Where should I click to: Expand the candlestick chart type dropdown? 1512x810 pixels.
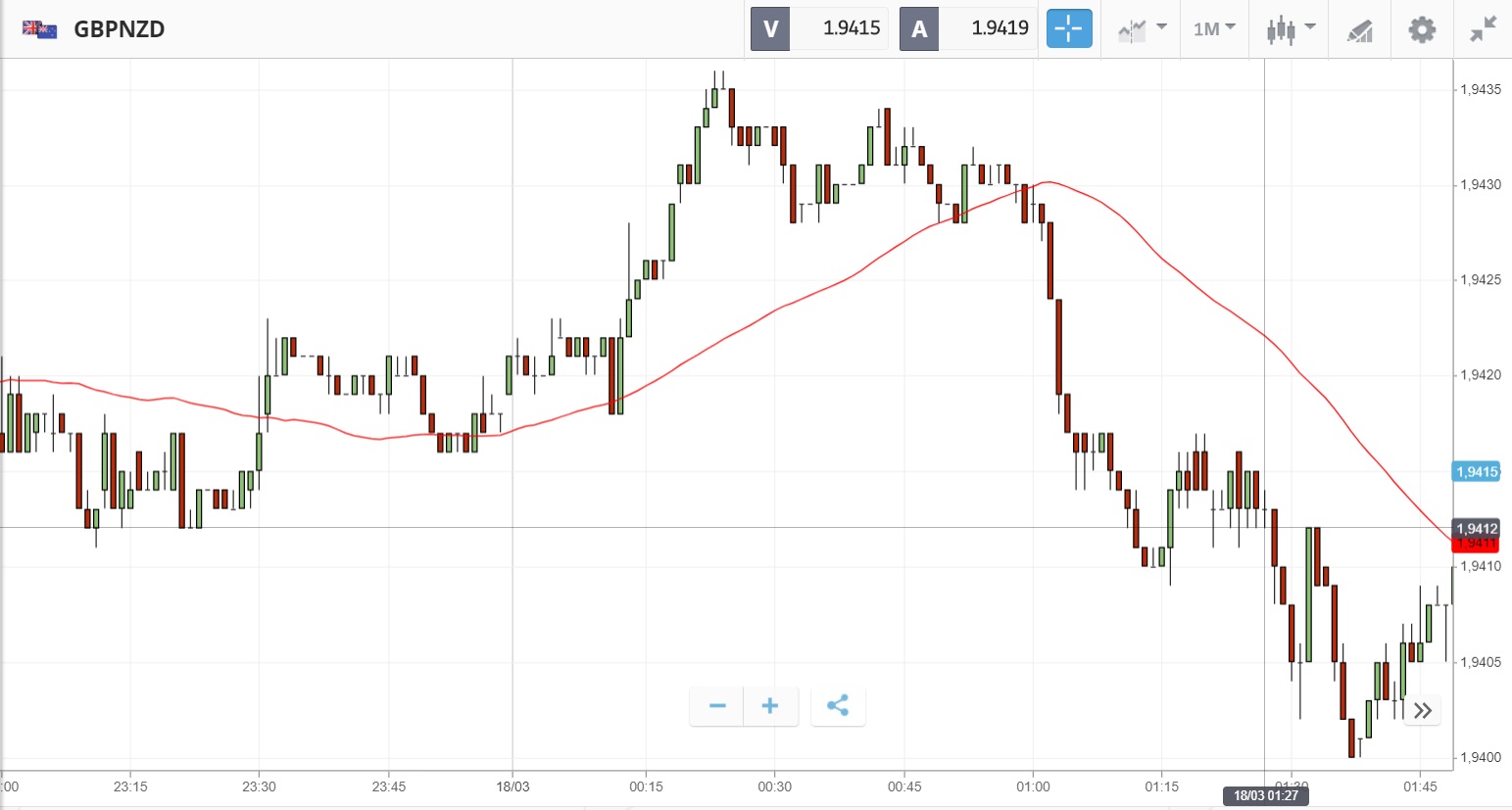1290,28
